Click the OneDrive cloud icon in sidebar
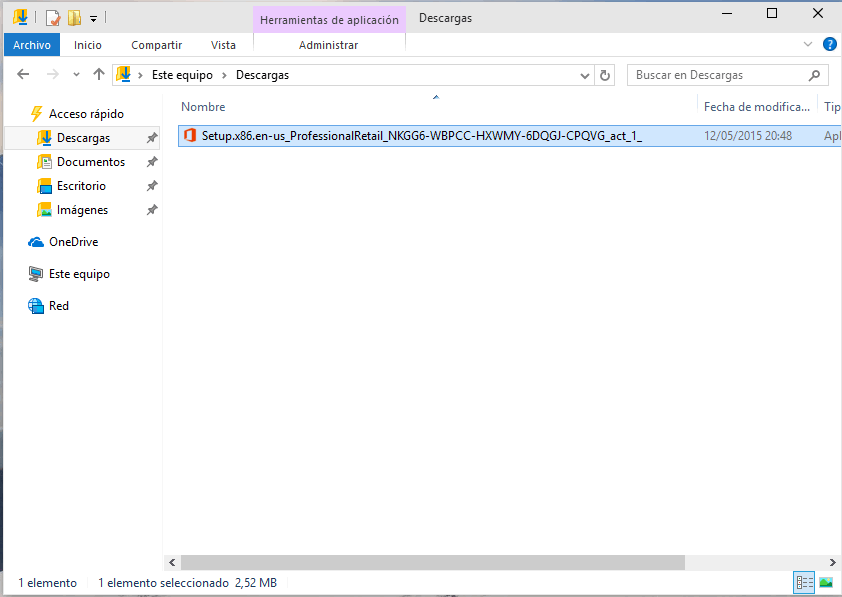Image resolution: width=842 pixels, height=597 pixels. (x=36, y=242)
